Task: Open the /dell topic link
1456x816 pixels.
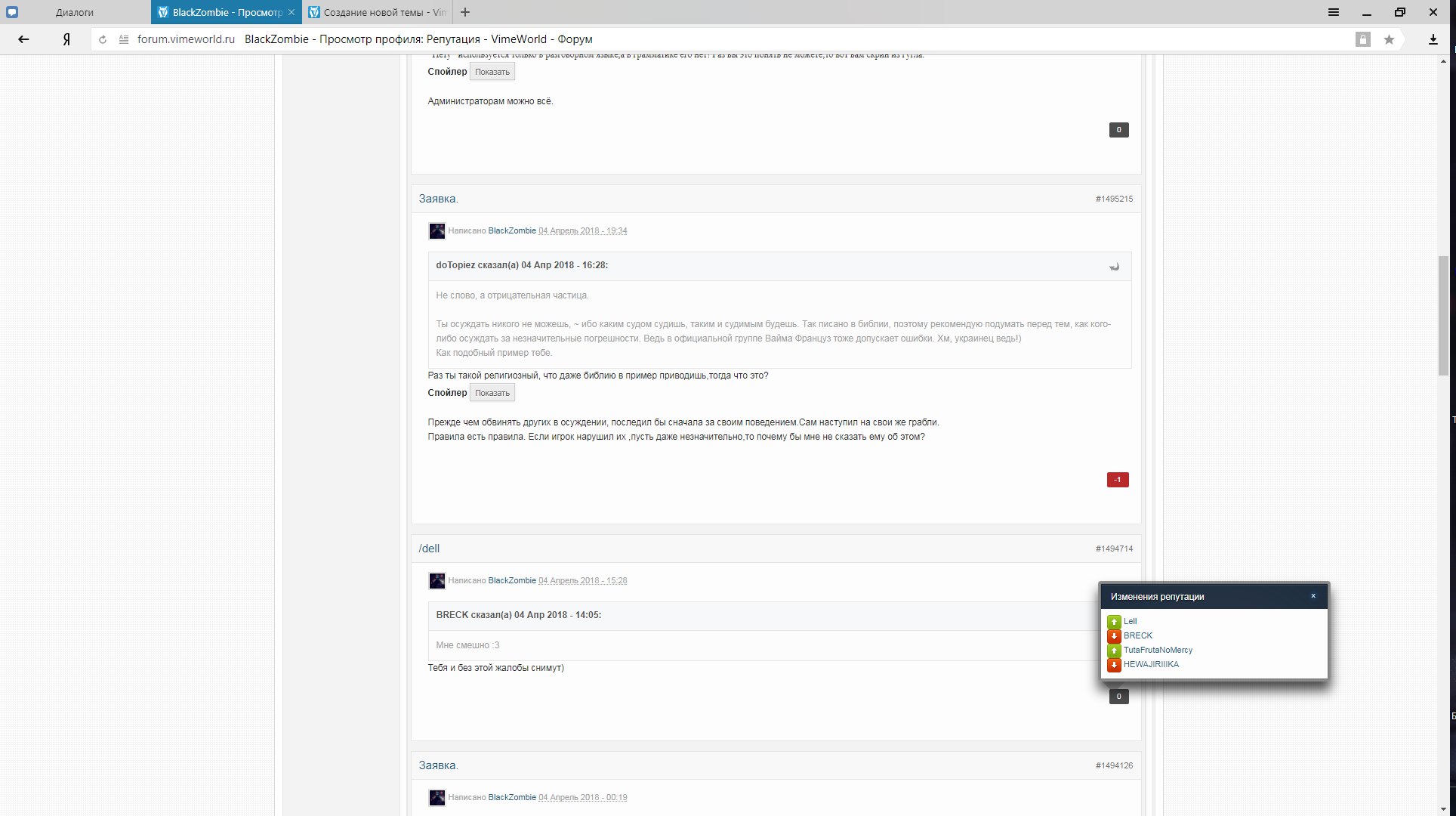Action: [x=429, y=549]
